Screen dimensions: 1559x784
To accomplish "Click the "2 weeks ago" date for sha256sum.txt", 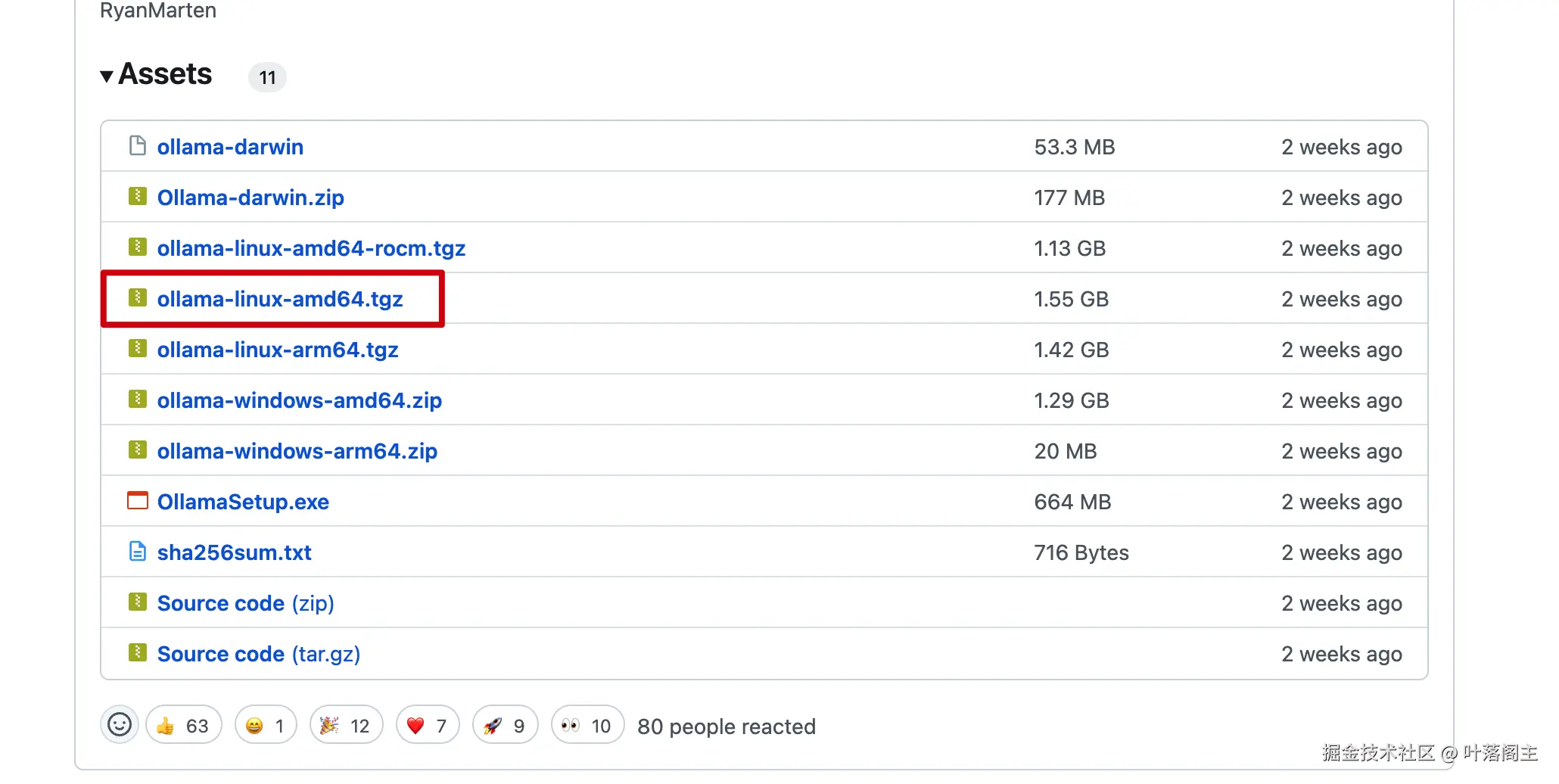I will click(1342, 552).
